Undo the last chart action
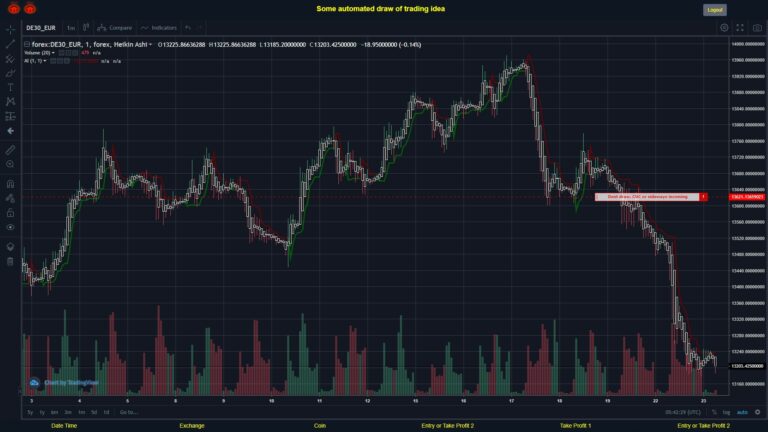Image resolution: width=768 pixels, height=432 pixels. (188, 28)
